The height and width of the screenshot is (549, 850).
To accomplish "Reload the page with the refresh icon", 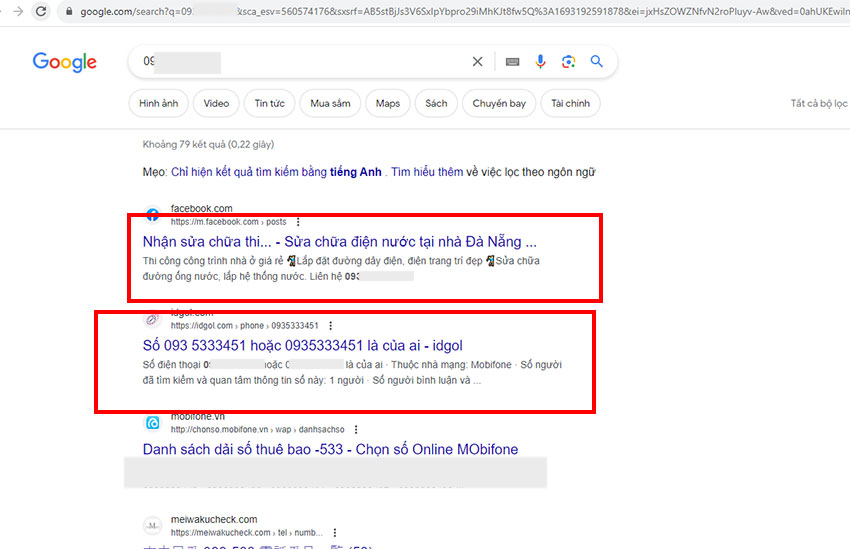I will (x=41, y=11).
